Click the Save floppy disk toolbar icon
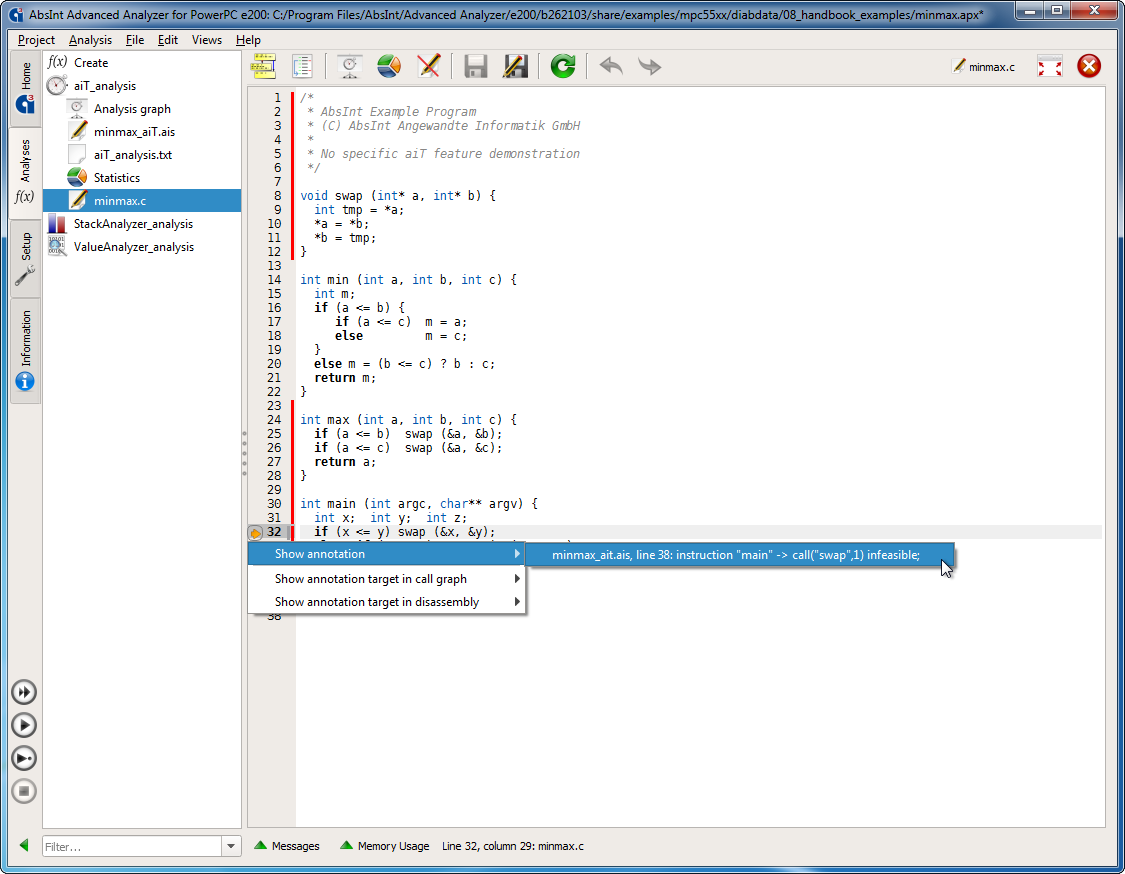Screen dimensions: 1125x874 tap(476, 66)
